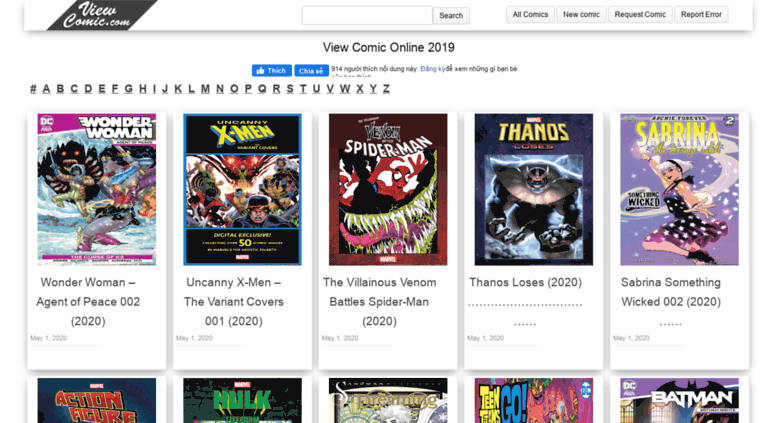
Task: Select the # symbol index link
Action: 33,89
